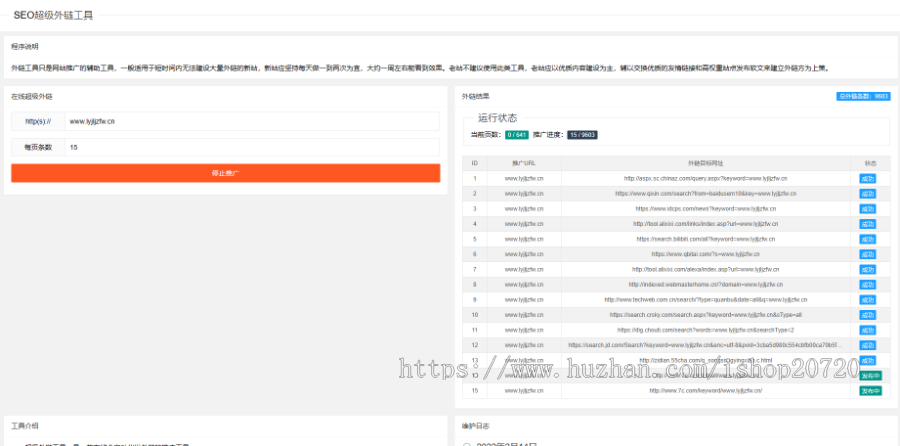Click the www.qbitai.com URL cell
Image resolution: width=900 pixels, height=446 pixels.
(705, 254)
